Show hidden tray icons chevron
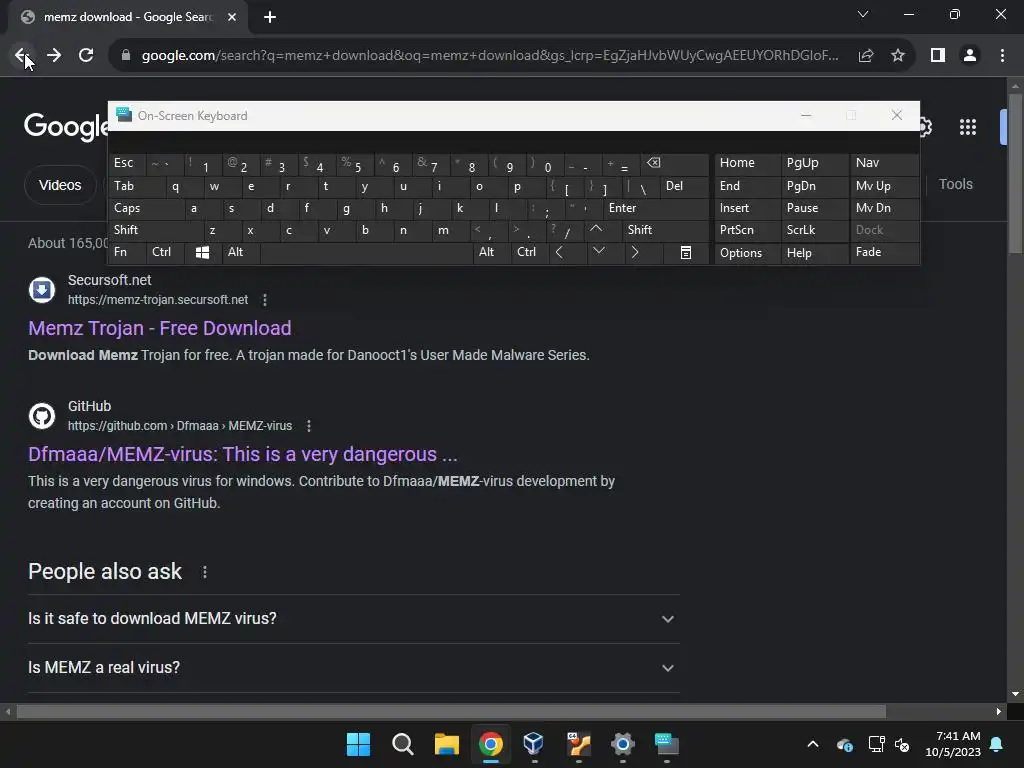Viewport: 1024px width, 768px height. click(812, 744)
